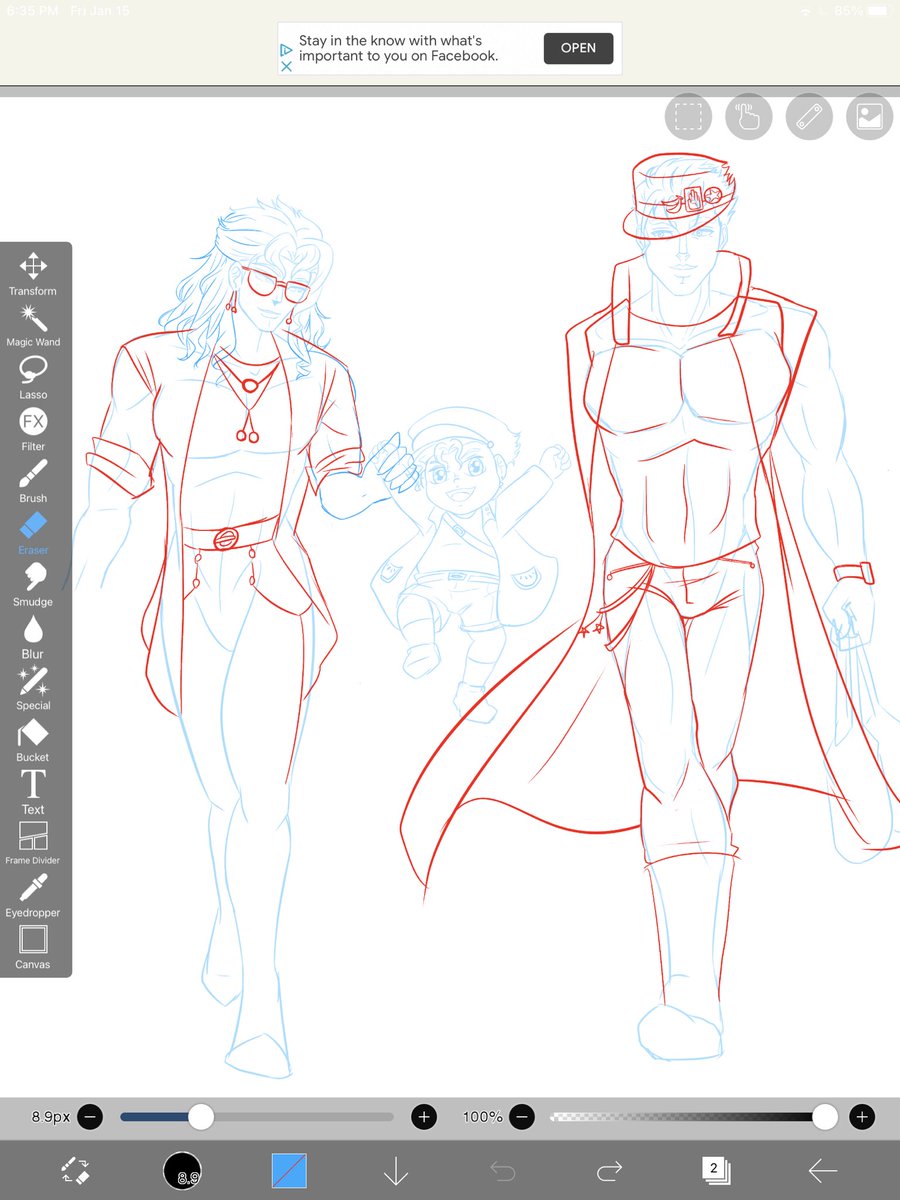Select the Lasso tool
Screen dimensions: 900x1200
pos(33,377)
